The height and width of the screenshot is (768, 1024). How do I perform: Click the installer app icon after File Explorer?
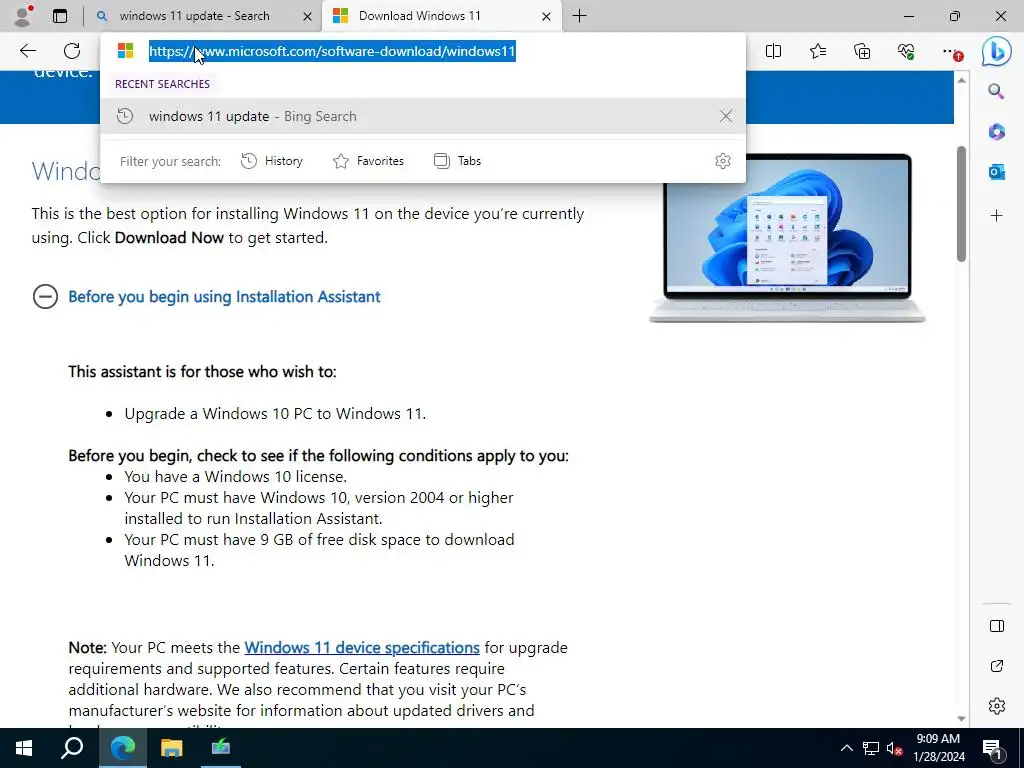[221, 748]
